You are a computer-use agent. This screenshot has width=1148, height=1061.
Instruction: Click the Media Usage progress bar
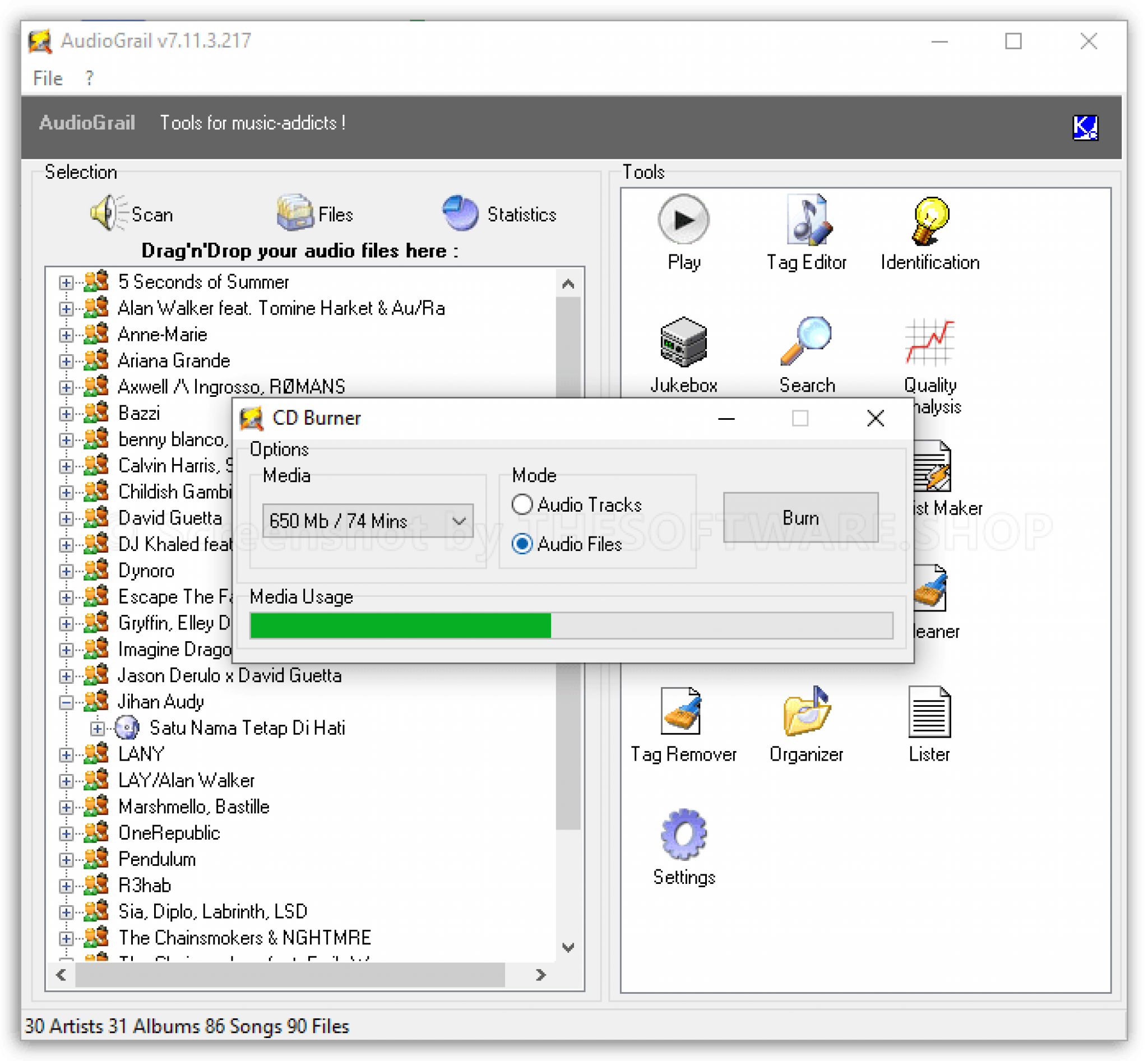tap(572, 626)
